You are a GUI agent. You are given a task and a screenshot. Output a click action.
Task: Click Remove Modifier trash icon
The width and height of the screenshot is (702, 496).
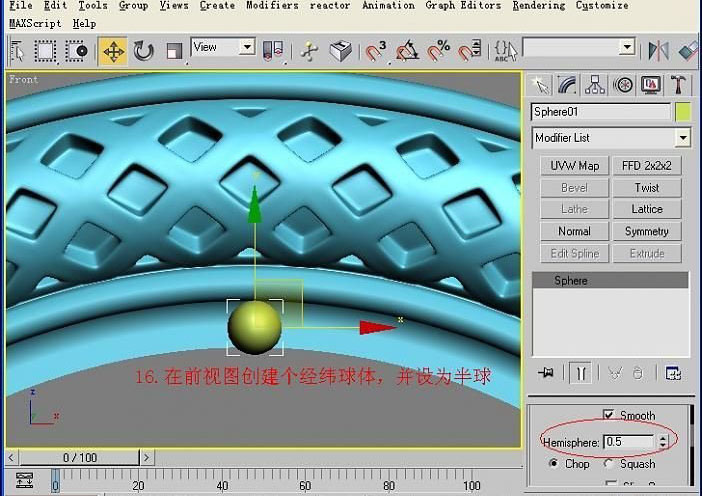(638, 373)
